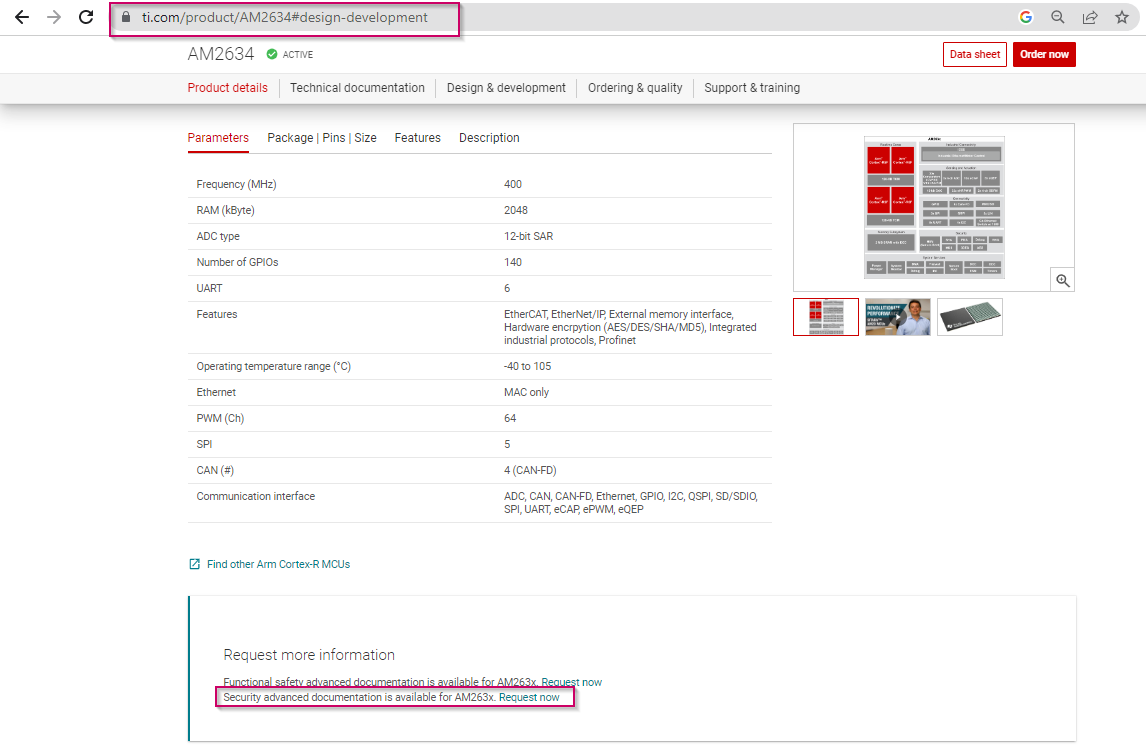Select the video thumbnail showing the presenter

click(x=897, y=316)
